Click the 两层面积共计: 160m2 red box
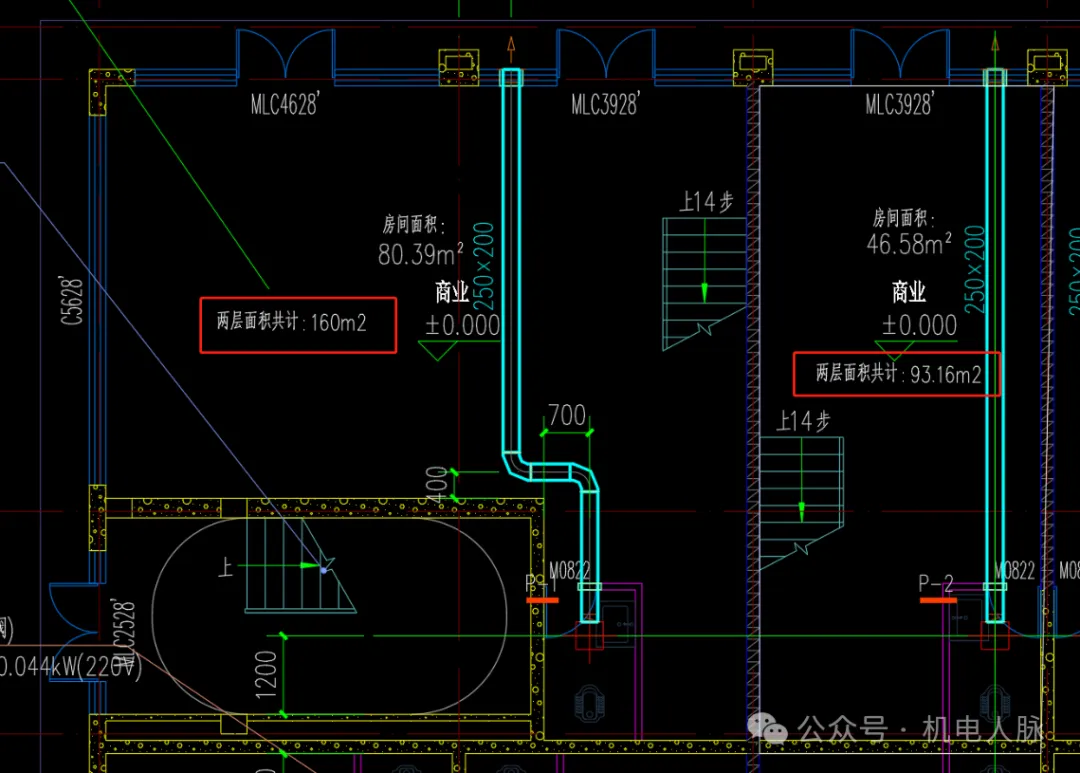 point(298,324)
